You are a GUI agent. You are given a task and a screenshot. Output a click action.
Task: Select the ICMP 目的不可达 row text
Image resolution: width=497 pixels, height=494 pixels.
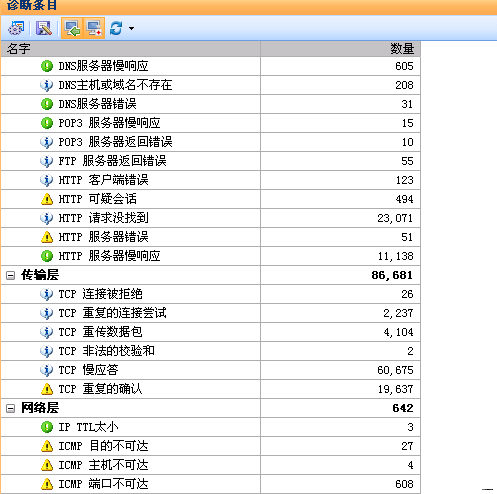pos(103,446)
